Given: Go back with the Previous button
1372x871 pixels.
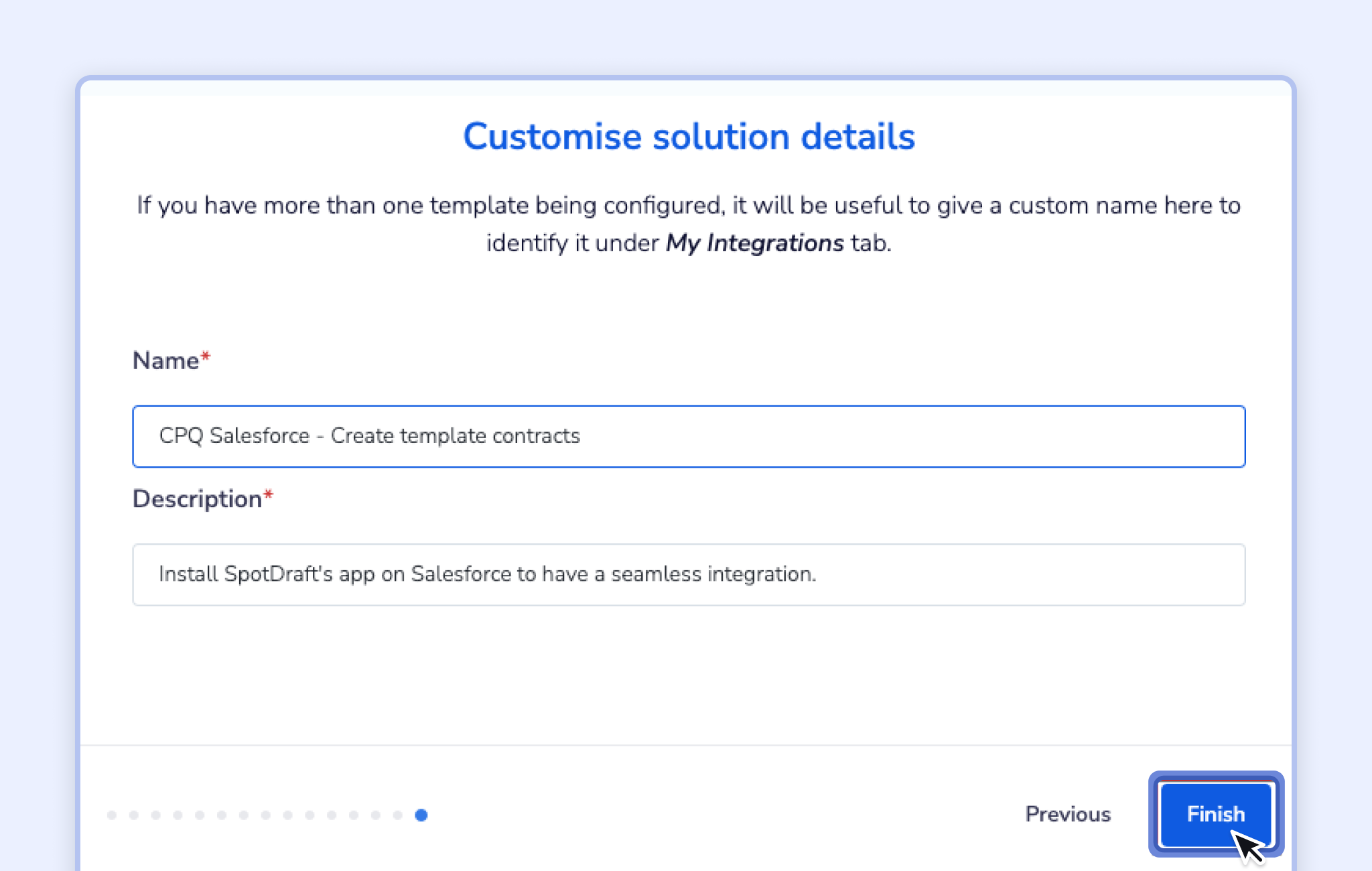Looking at the screenshot, I should tap(1068, 814).
